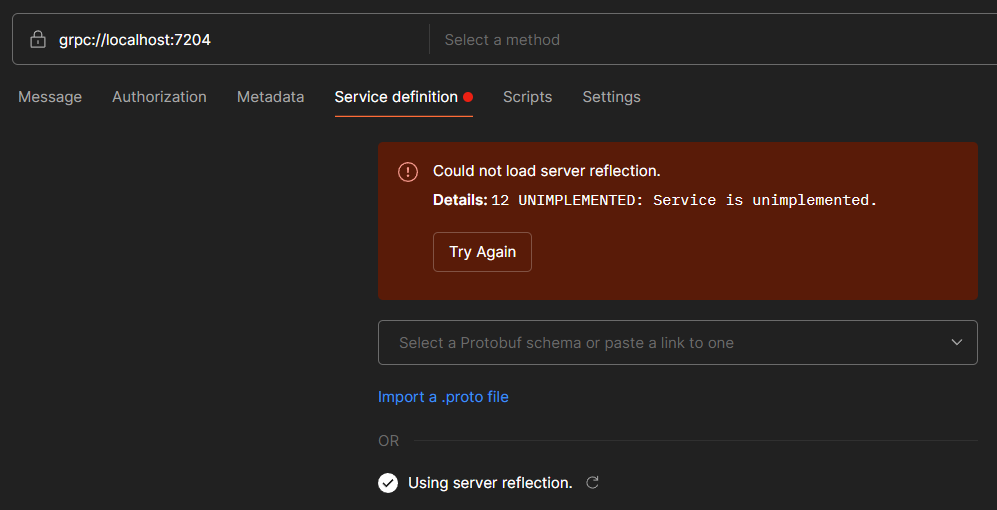Click the lock icon beside the gRPC URL
Image resolution: width=997 pixels, height=510 pixels.
tap(38, 40)
